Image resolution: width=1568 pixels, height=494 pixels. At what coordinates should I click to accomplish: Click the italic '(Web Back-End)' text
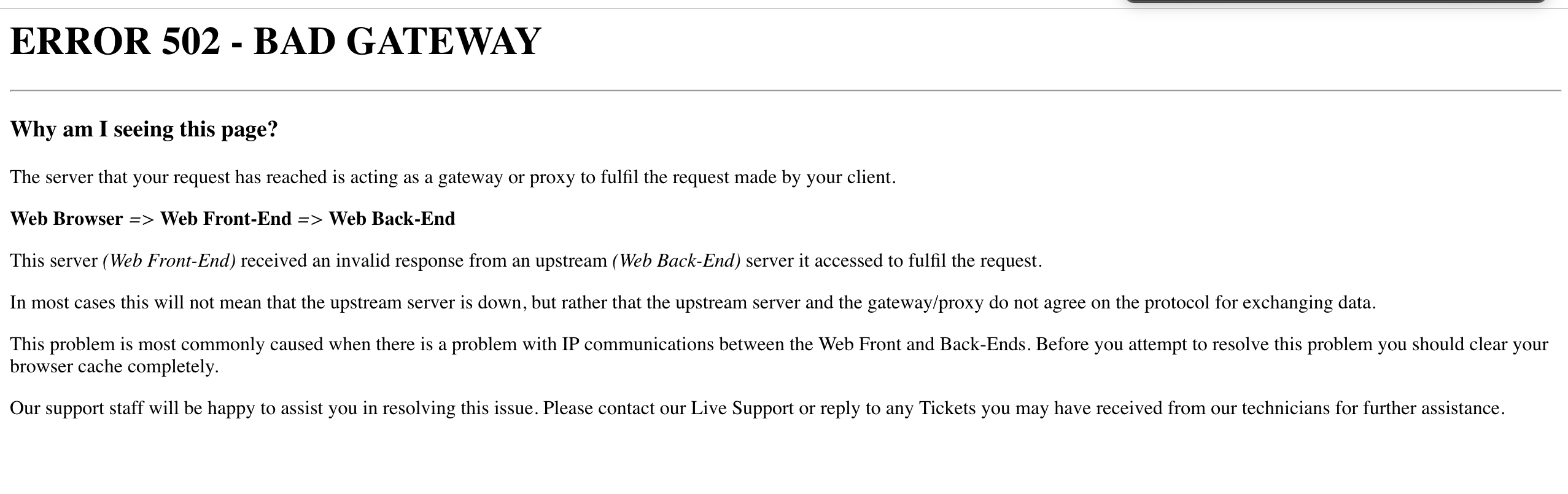pyautogui.click(x=677, y=261)
